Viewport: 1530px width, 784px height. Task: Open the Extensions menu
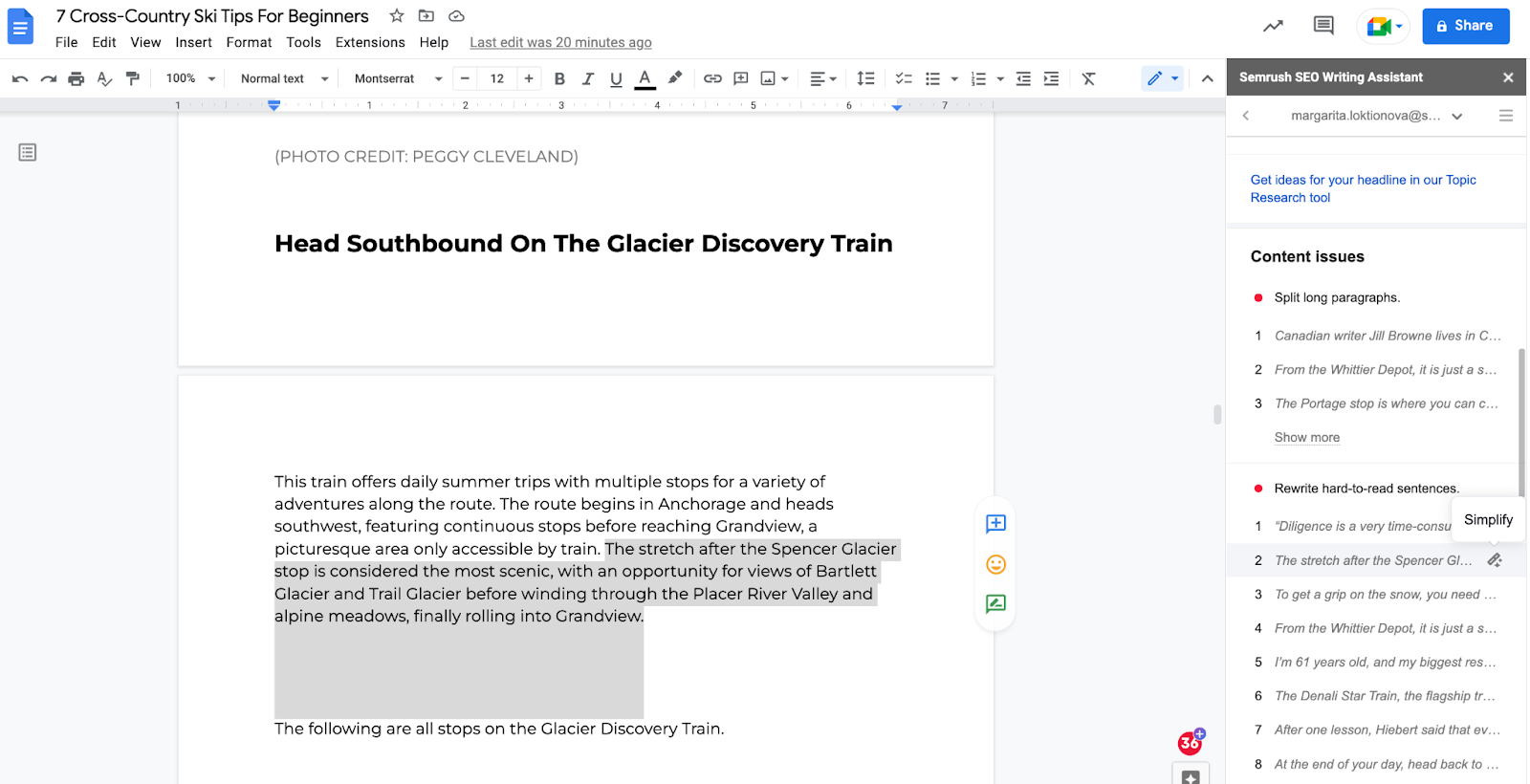370,42
